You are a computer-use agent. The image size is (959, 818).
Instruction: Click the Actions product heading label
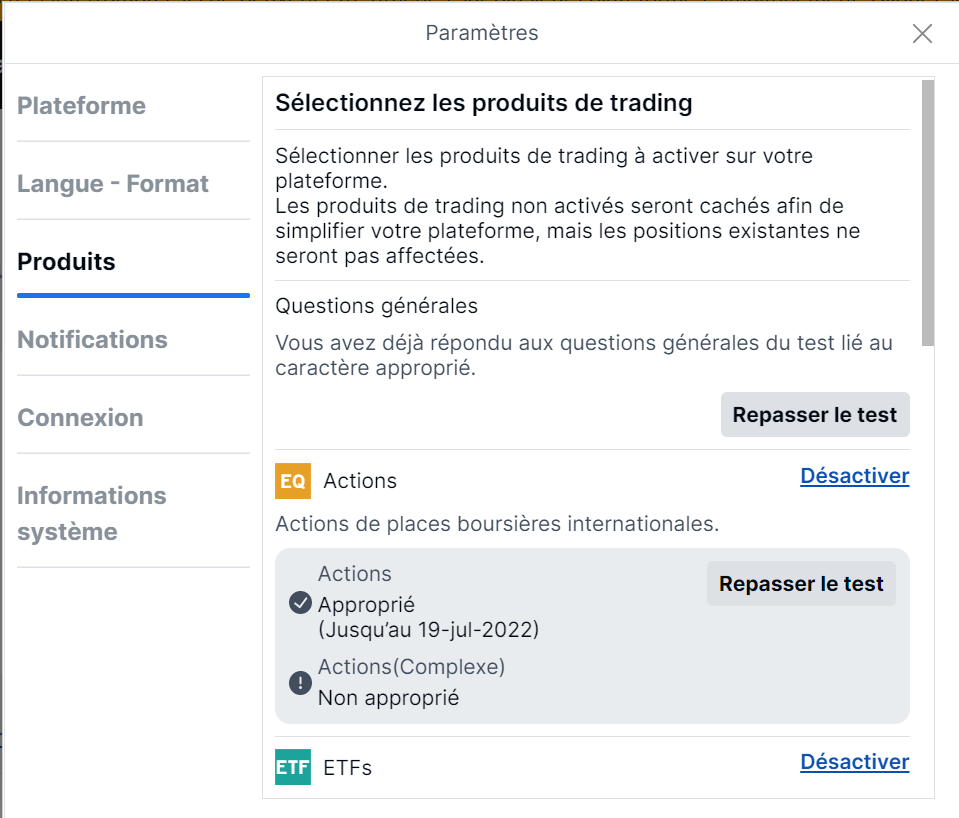pyautogui.click(x=360, y=481)
